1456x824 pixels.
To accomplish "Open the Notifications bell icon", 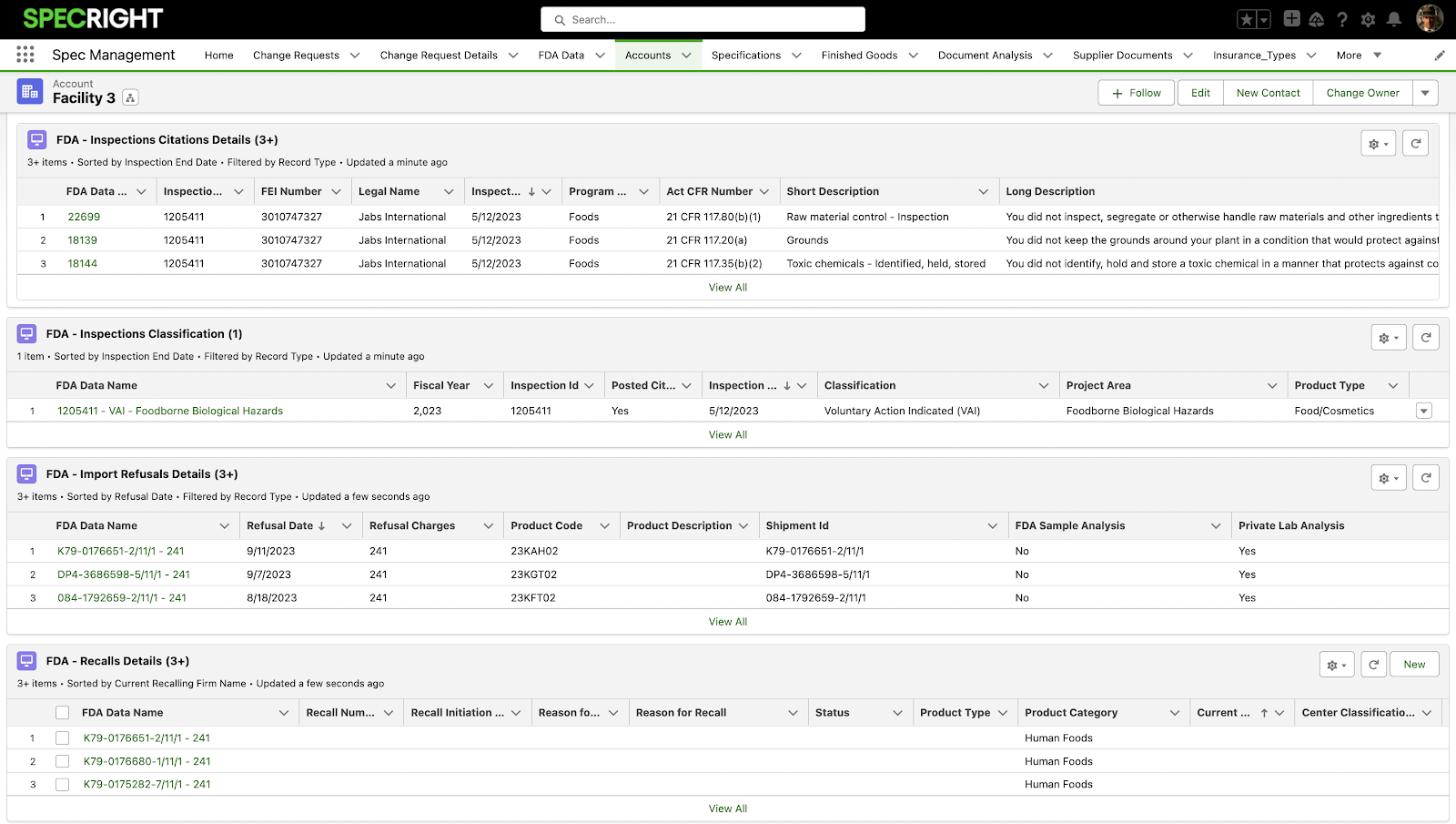I will click(x=1393, y=19).
